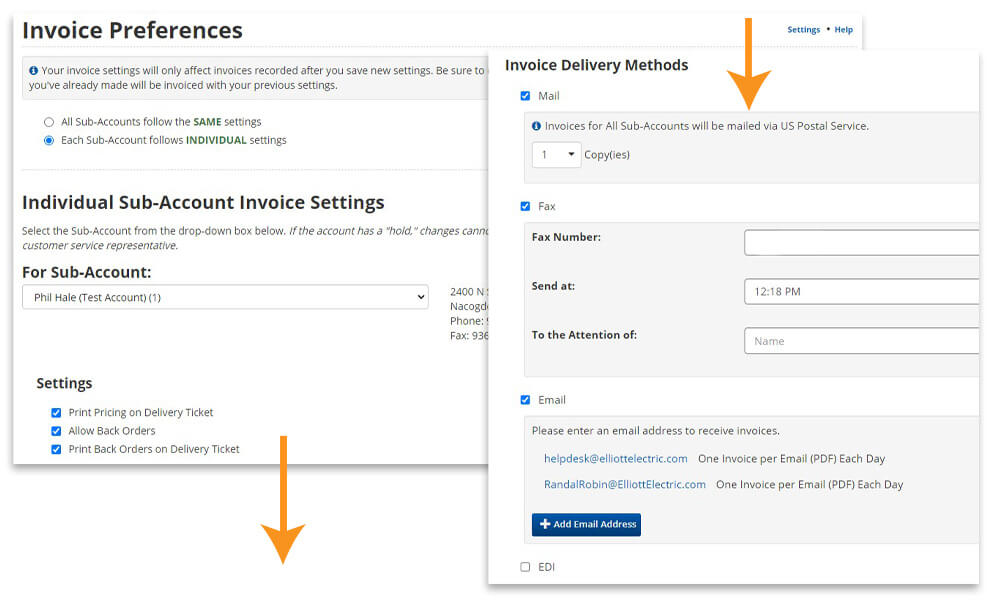Uncheck the Mail delivery method
1000x600 pixels.
525,96
